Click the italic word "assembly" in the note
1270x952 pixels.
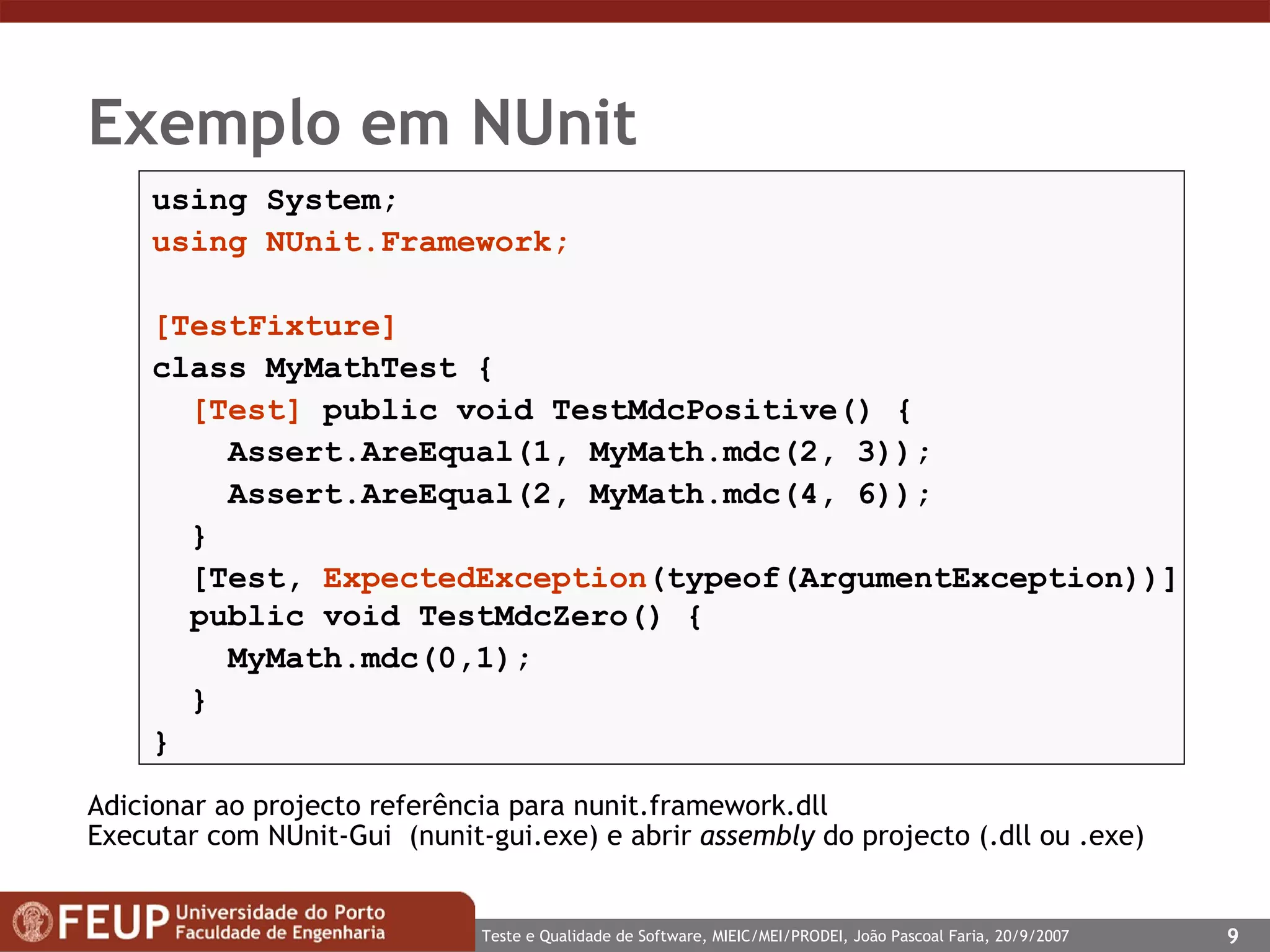[757, 836]
